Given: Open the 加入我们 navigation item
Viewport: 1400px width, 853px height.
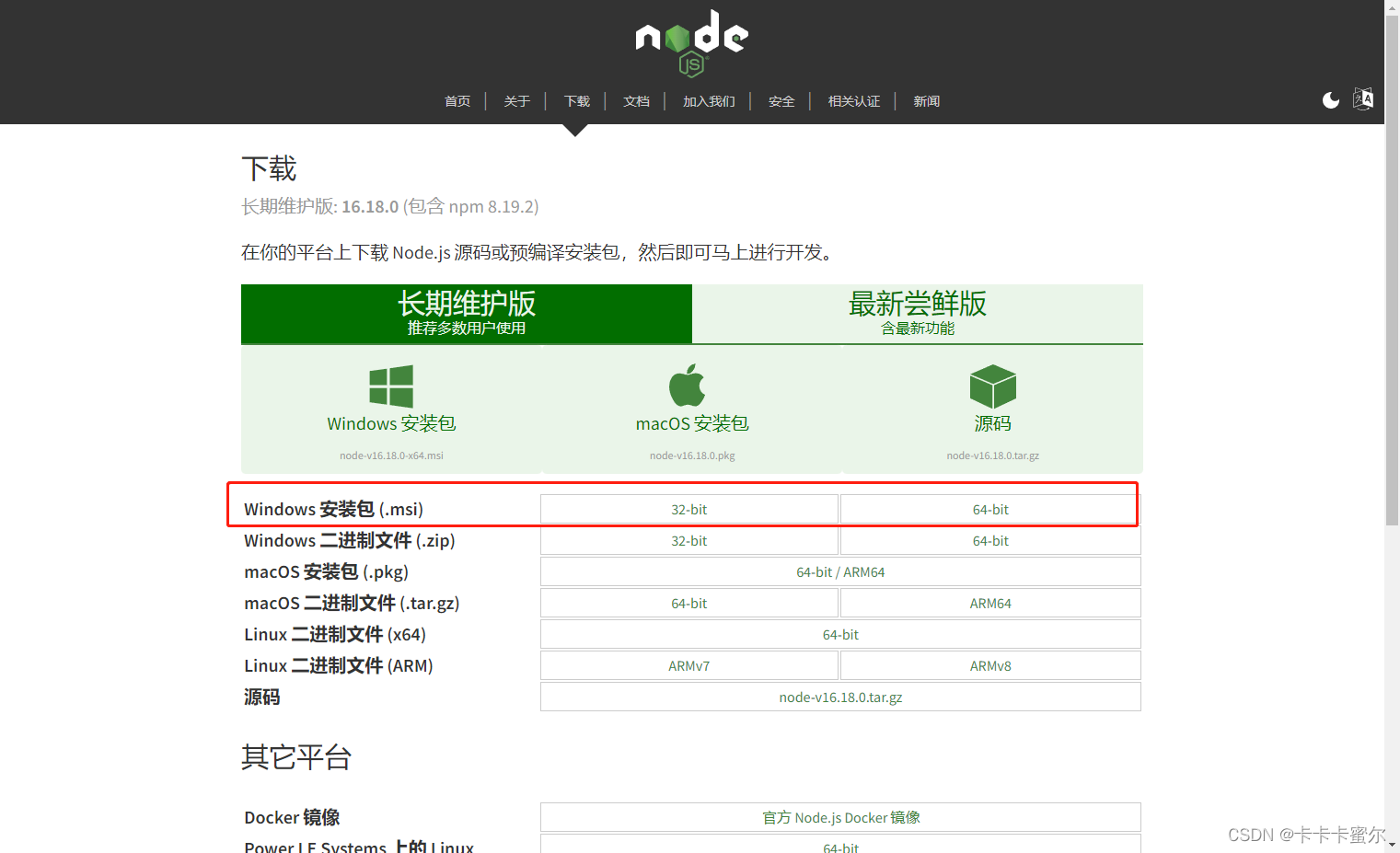Looking at the screenshot, I should pyautogui.click(x=709, y=101).
